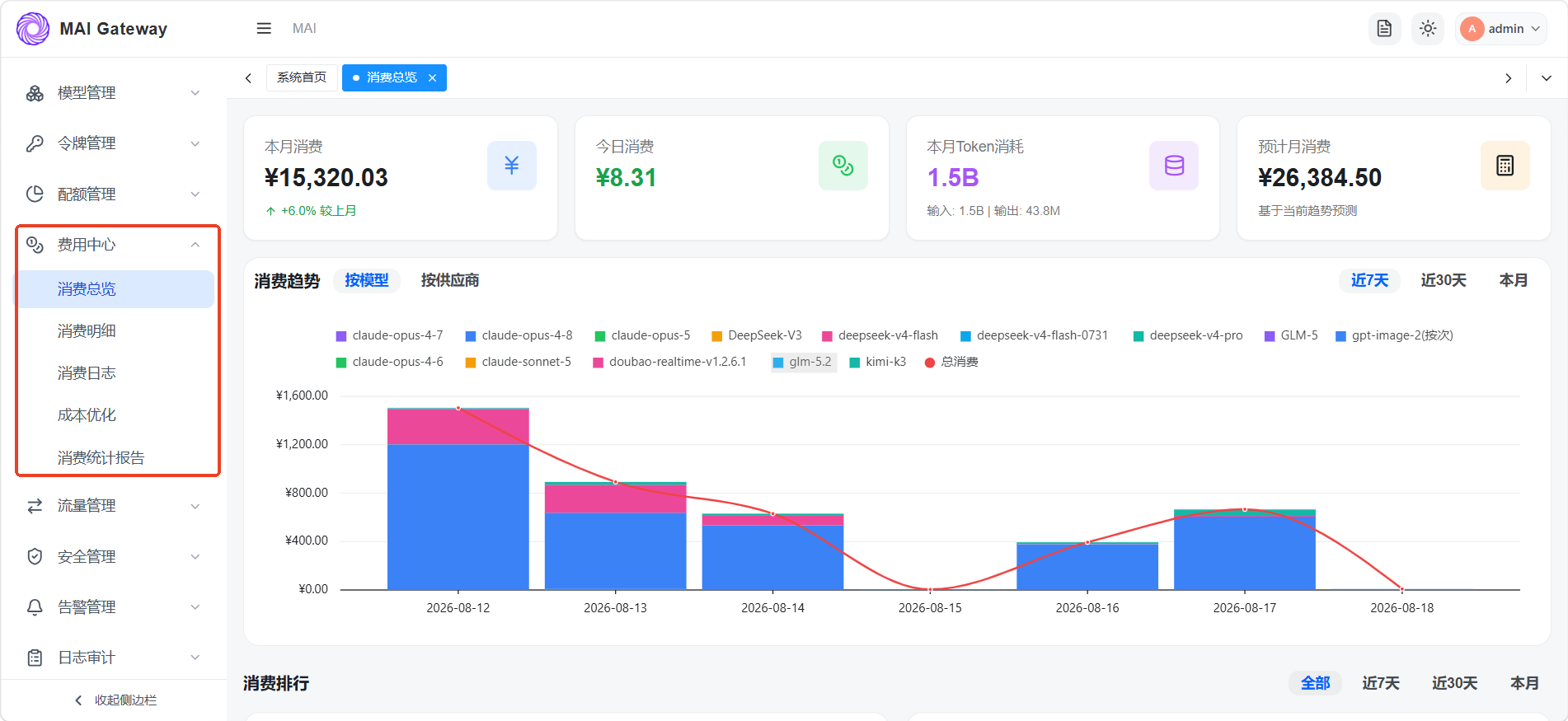Image resolution: width=1568 pixels, height=721 pixels.
Task: Expand the 配额管理 menu chevron
Action: 195,194
